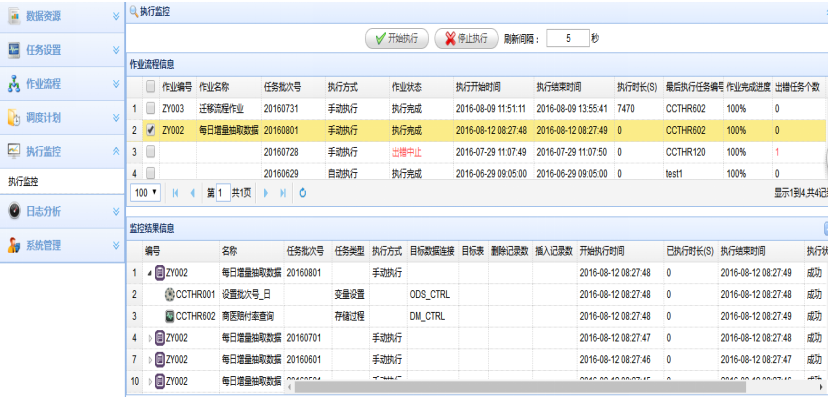This screenshot has height=398, width=830.
Task: Go to last page in pager
Action: point(283,193)
